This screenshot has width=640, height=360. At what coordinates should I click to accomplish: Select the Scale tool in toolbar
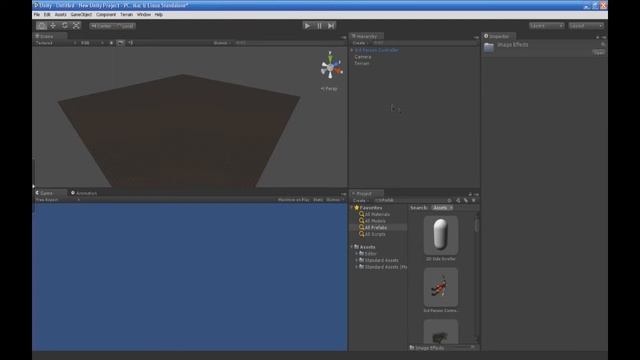(76, 25)
